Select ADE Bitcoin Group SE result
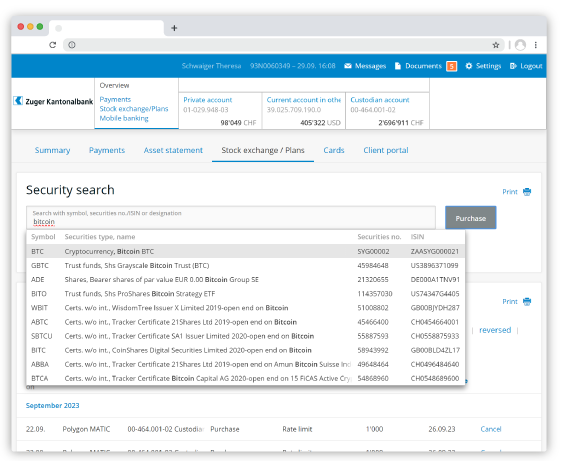The width and height of the screenshot is (574, 461). coord(246,279)
